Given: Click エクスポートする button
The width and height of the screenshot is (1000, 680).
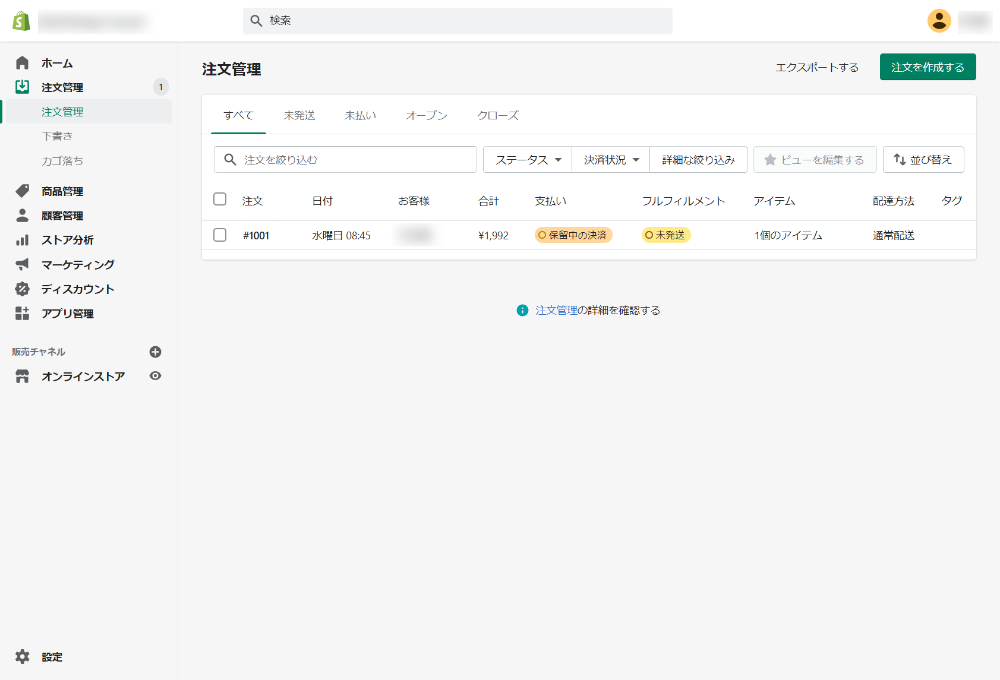Looking at the screenshot, I should click(817, 67).
